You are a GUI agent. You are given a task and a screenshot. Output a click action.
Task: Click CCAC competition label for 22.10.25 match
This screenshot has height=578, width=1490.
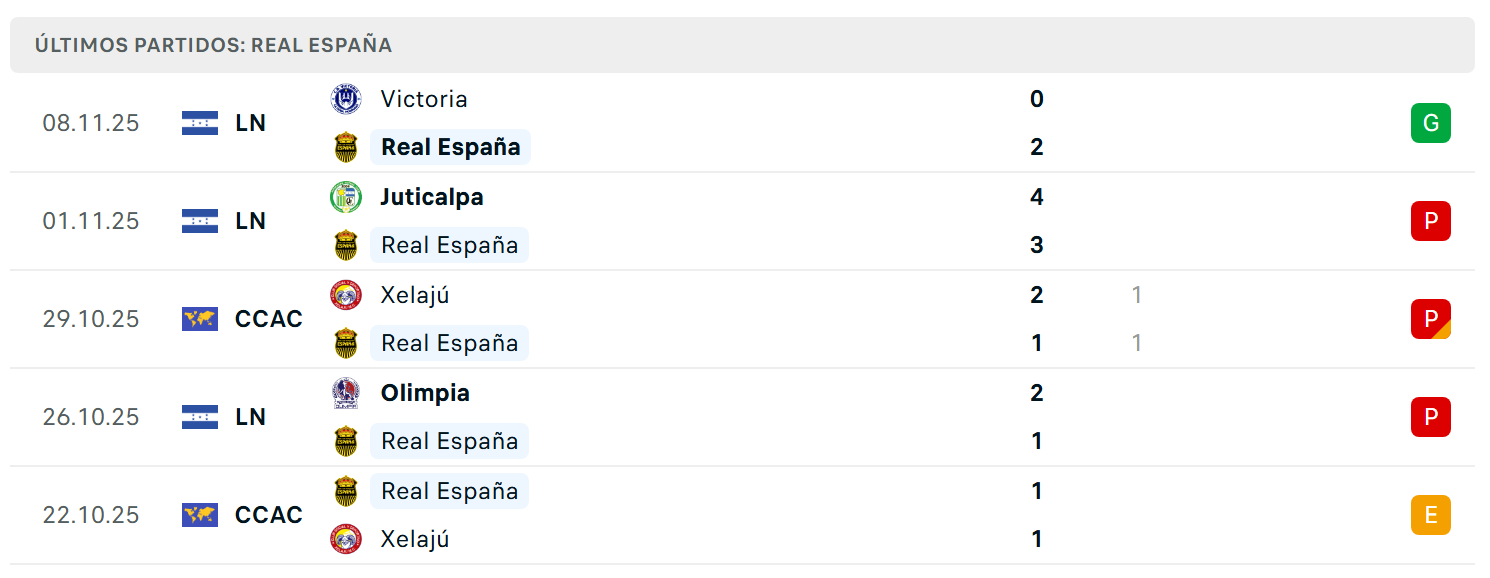pos(268,515)
